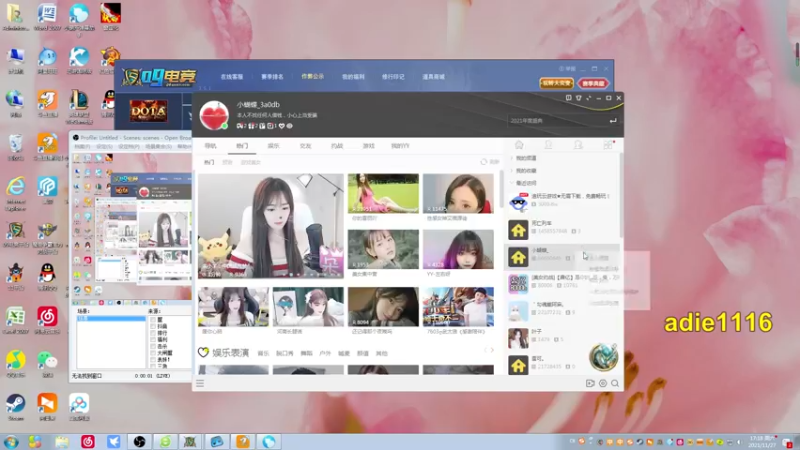Open the NetEase Cloud Music desktop icon
Screen dimensions: 800x450
pyautogui.click(x=47, y=320)
